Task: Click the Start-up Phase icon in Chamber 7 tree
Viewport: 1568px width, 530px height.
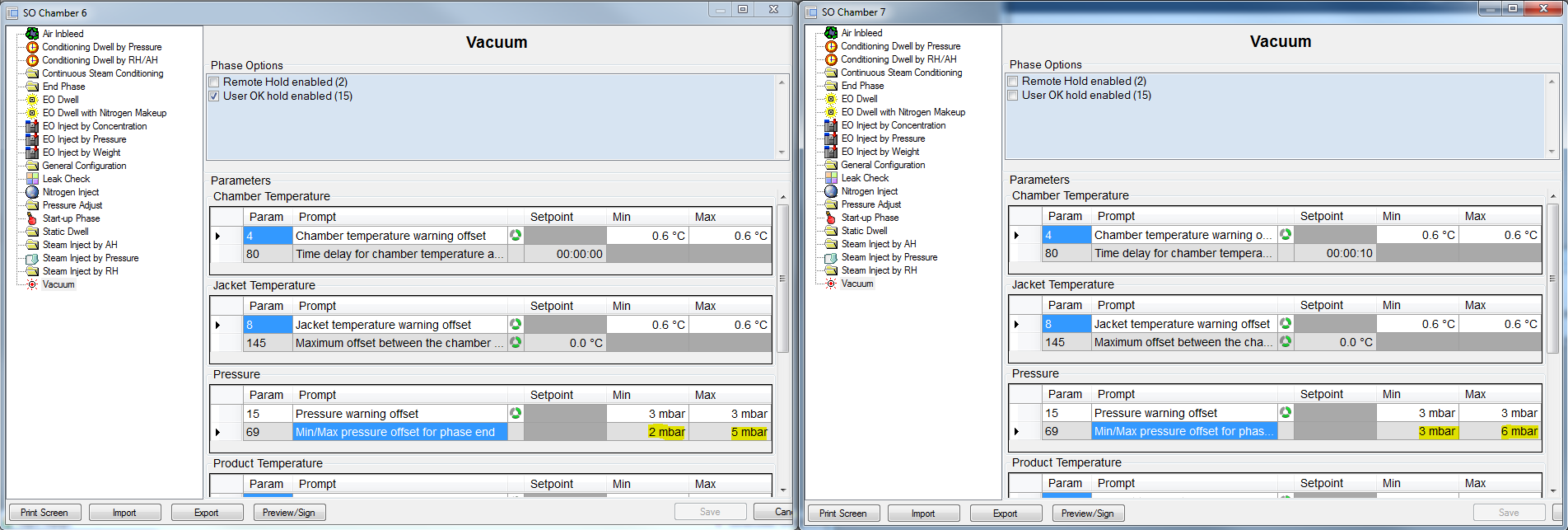Action: coord(831,218)
